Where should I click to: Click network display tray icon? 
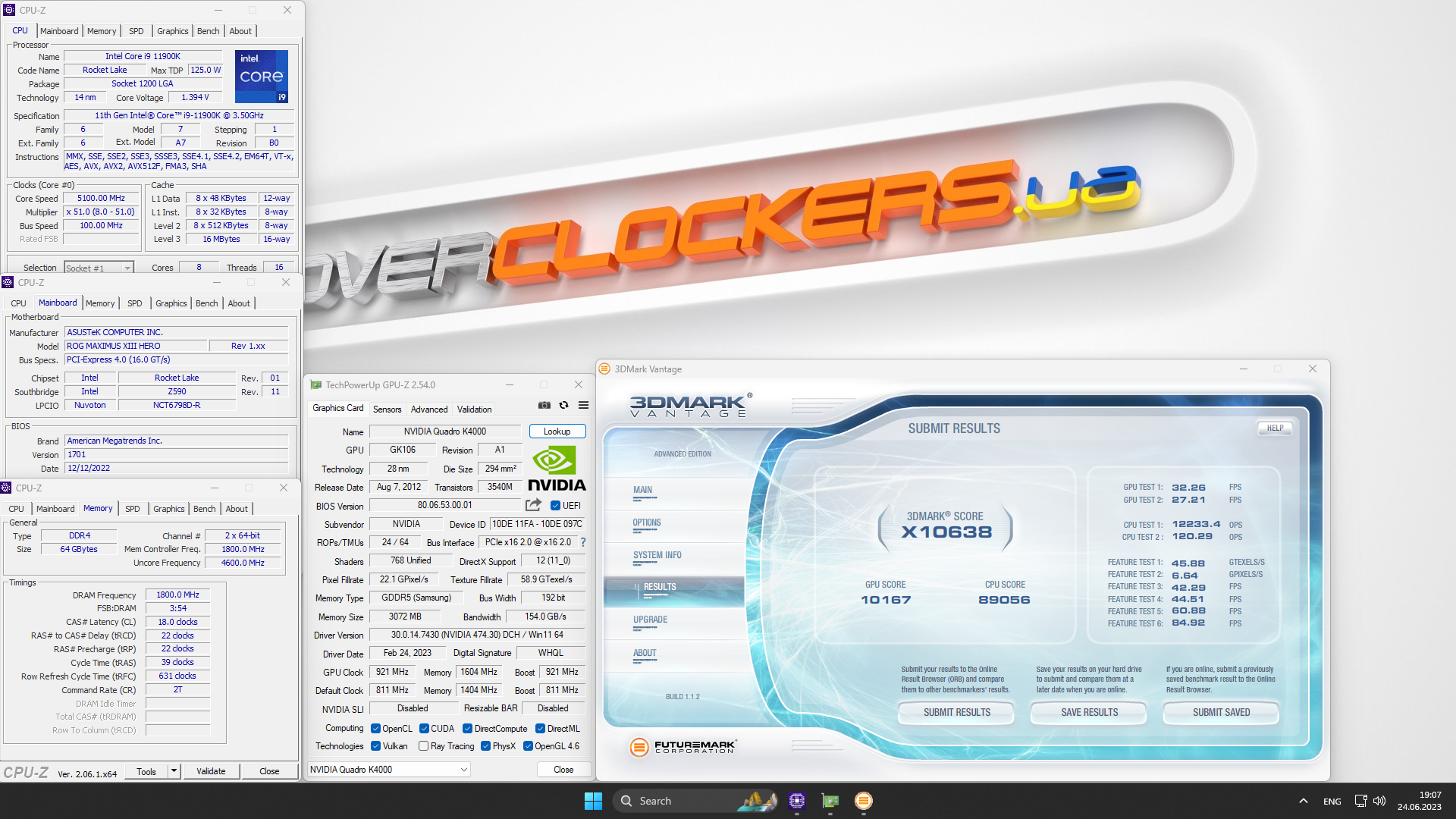pyautogui.click(x=1360, y=801)
